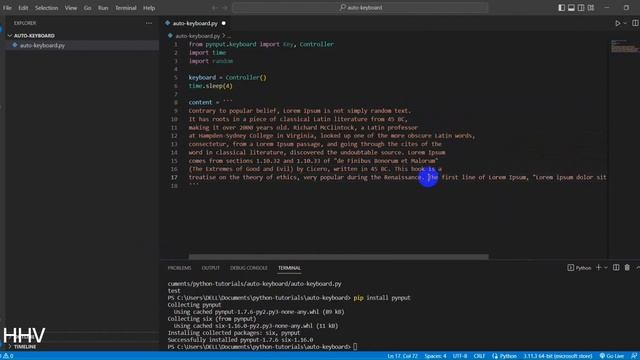This screenshot has width=640, height=360.
Task: Click the 'content =' line 8
Action: (210, 102)
